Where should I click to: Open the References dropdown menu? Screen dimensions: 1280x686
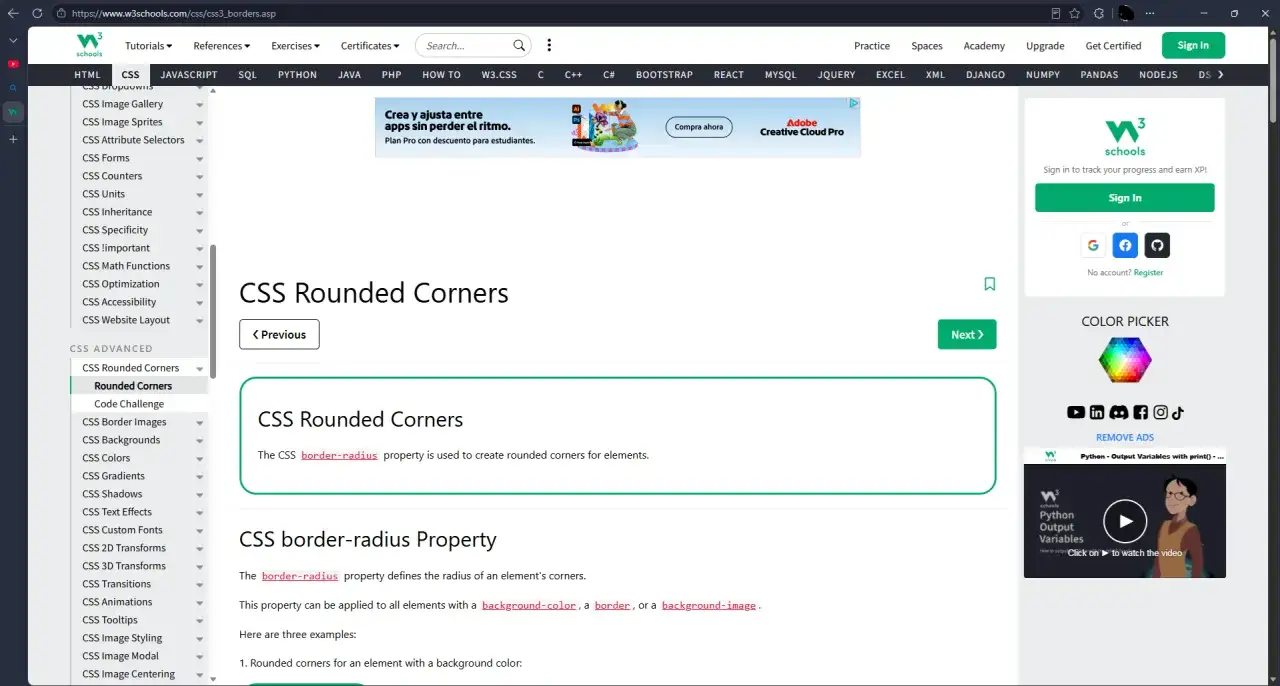click(221, 46)
